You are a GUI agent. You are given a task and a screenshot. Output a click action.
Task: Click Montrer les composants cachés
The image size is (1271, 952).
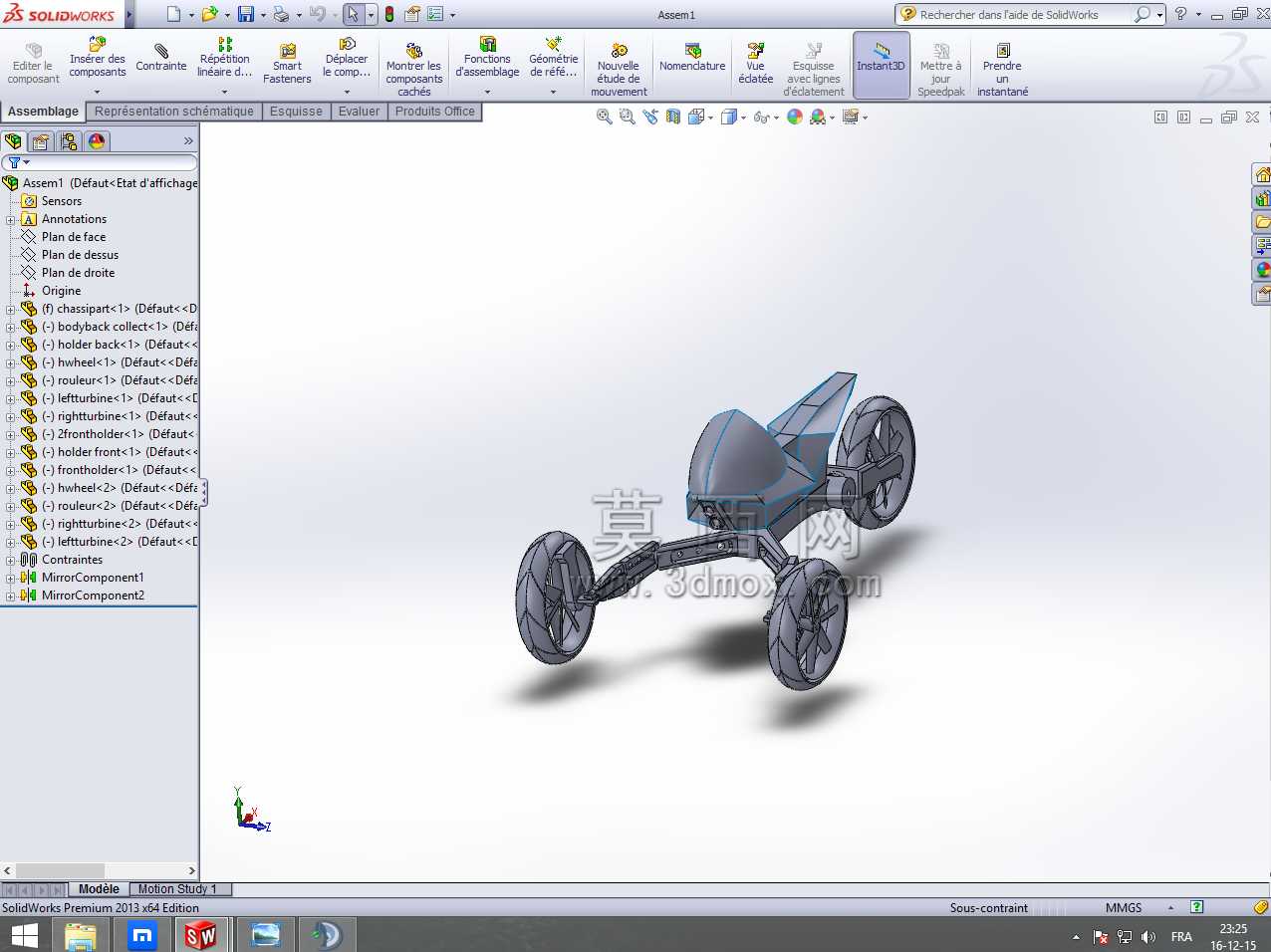[414, 71]
